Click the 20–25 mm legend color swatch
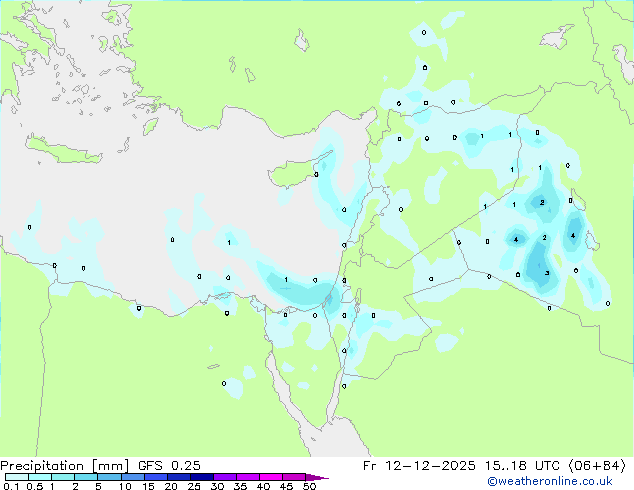Viewport: 634px width, 490px height. point(178,477)
